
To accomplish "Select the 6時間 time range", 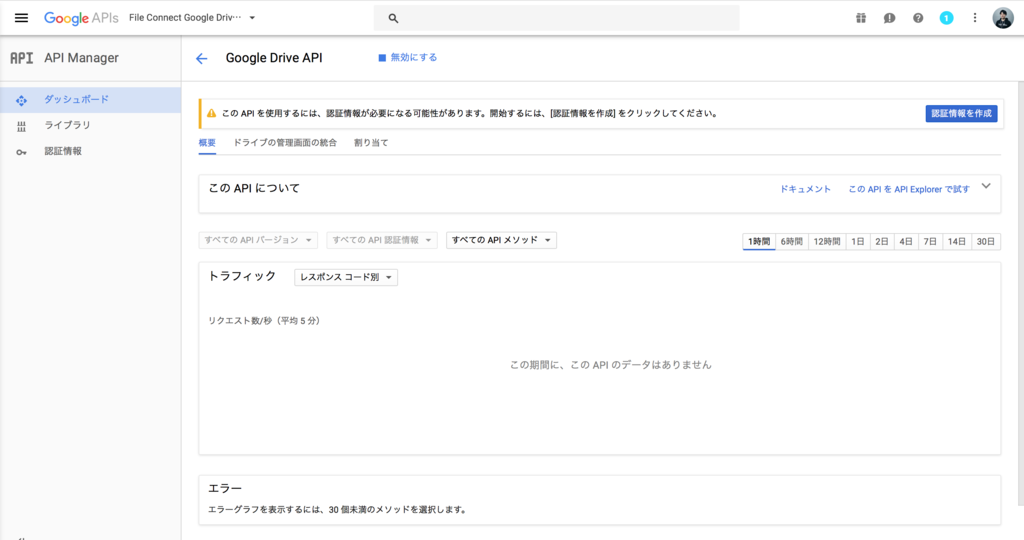I will [792, 242].
